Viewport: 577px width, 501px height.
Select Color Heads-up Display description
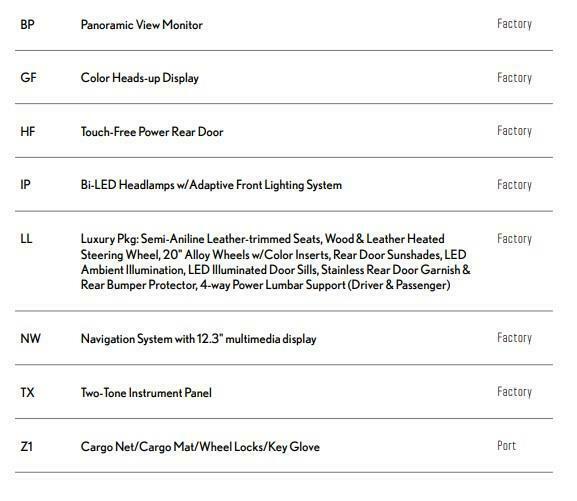(139, 78)
